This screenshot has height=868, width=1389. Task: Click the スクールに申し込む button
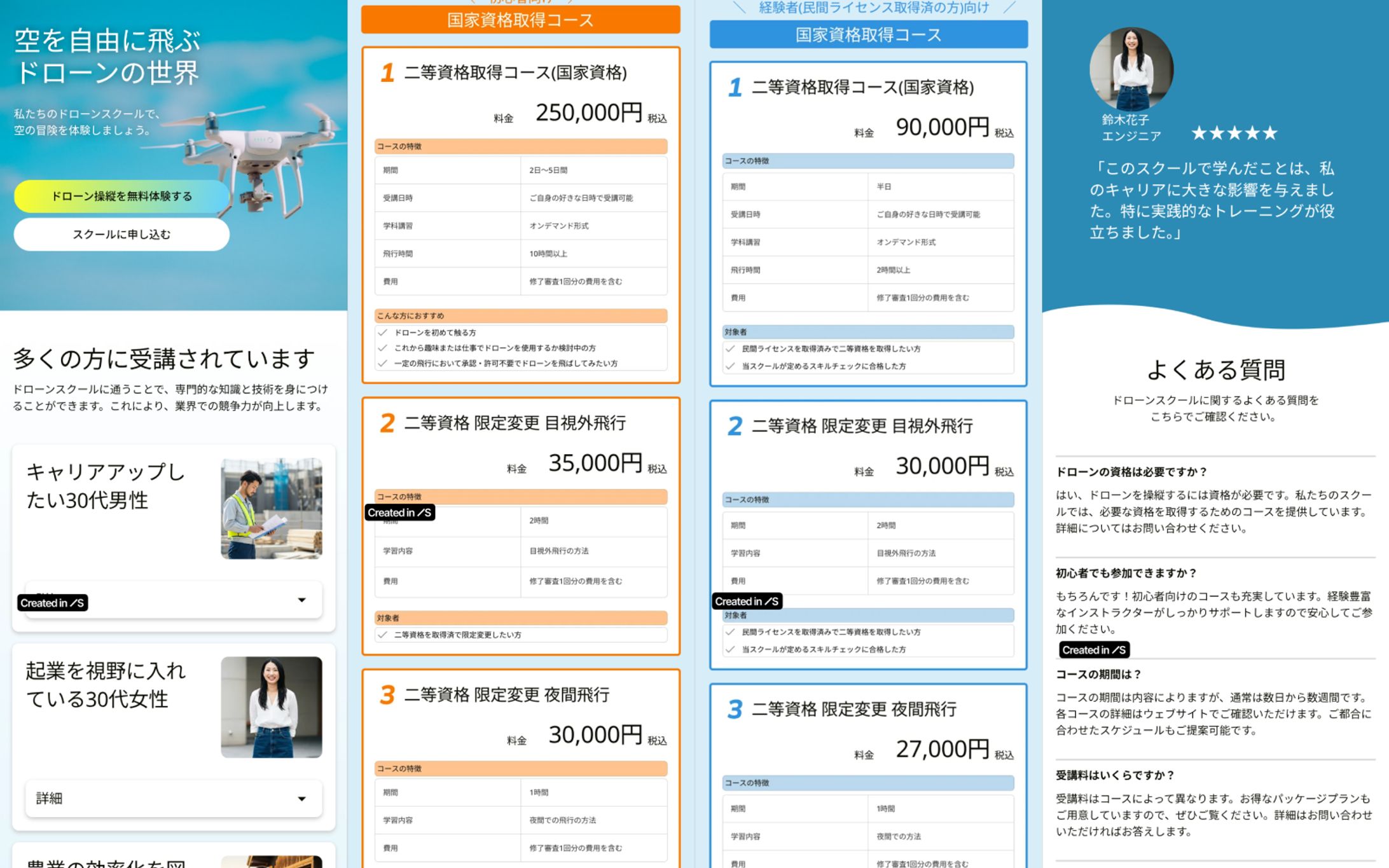pos(121,235)
